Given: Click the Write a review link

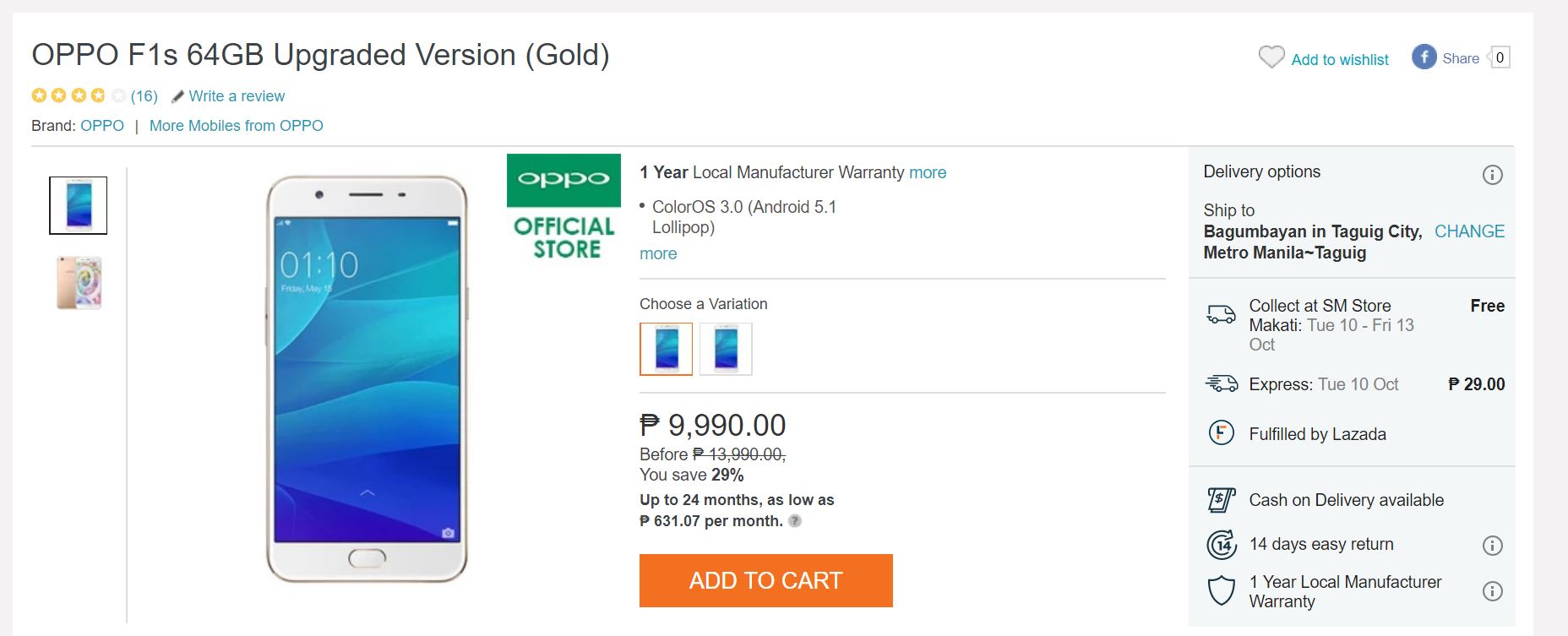Looking at the screenshot, I should [237, 96].
